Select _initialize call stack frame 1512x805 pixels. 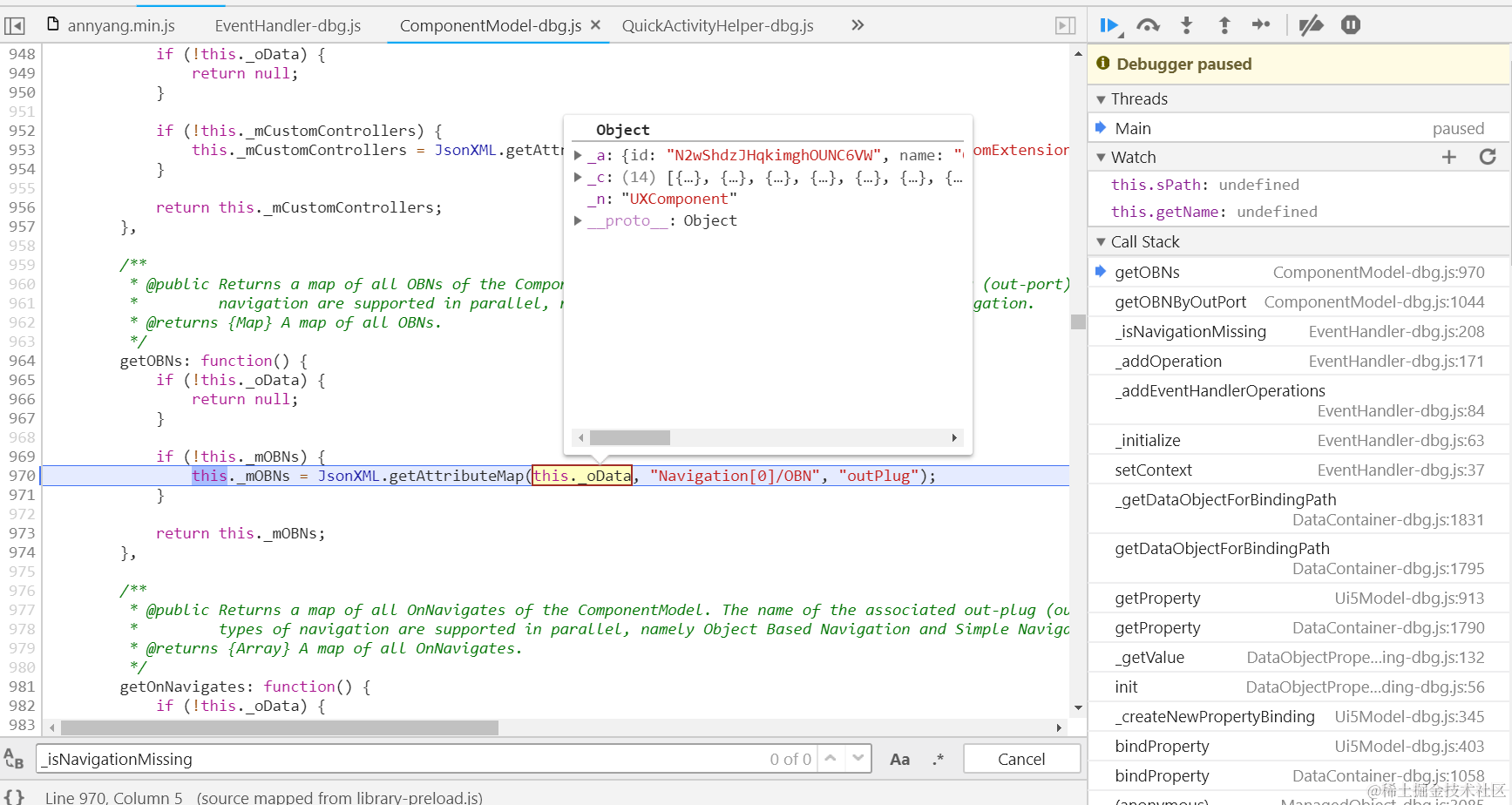(1298, 441)
